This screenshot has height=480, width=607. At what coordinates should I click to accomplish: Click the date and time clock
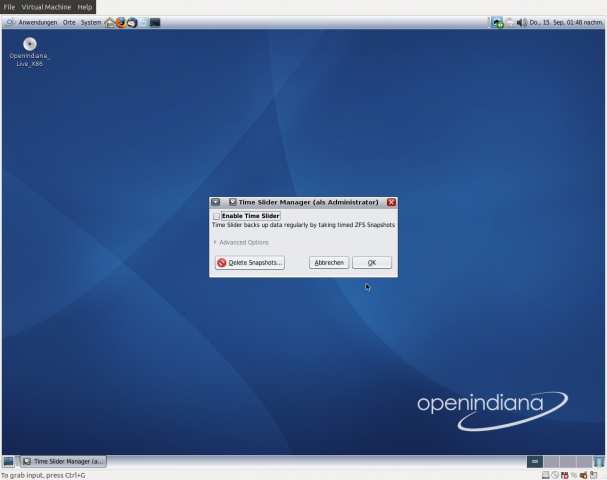pos(566,22)
